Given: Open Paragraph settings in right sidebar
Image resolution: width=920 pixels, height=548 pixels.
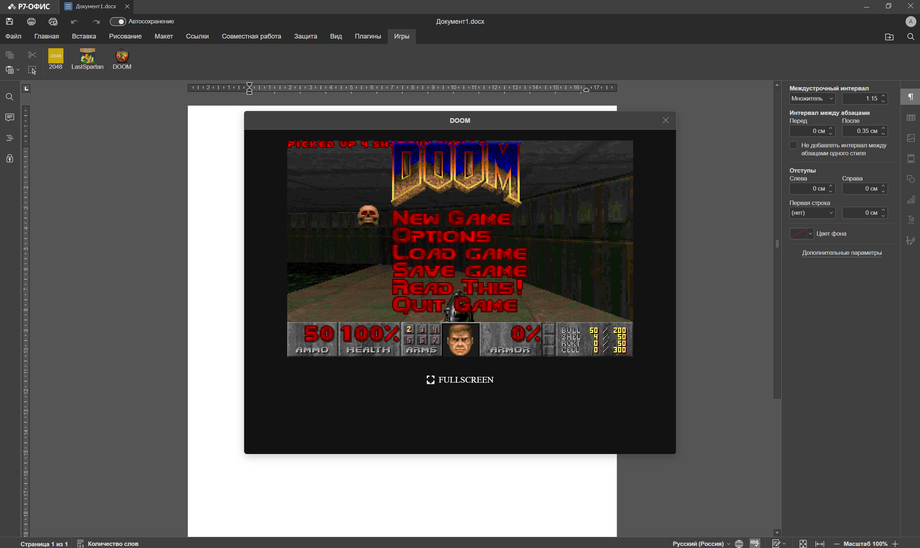Looking at the screenshot, I should pos(911,97).
